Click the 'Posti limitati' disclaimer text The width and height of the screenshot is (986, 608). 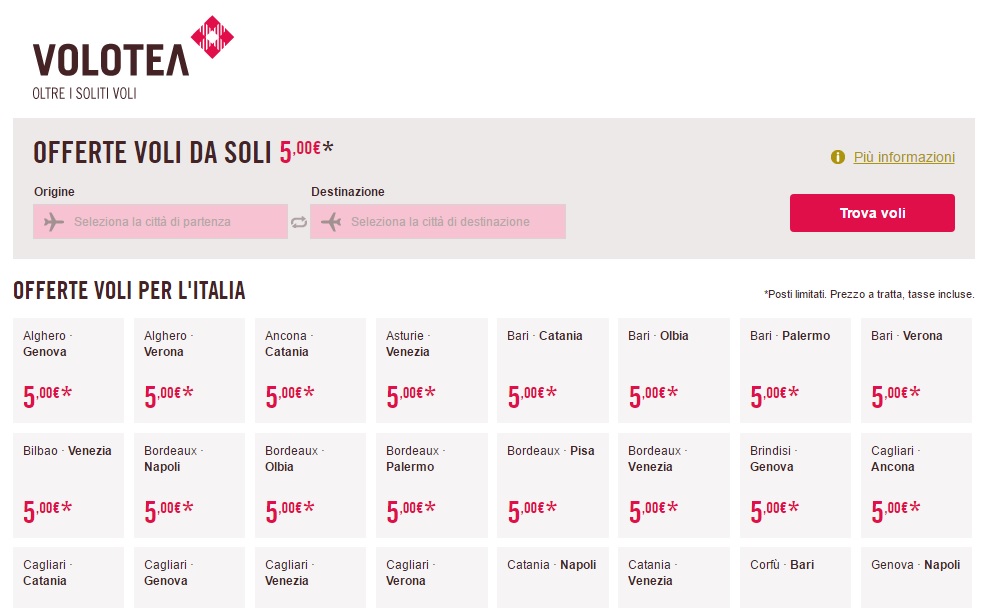(869, 294)
